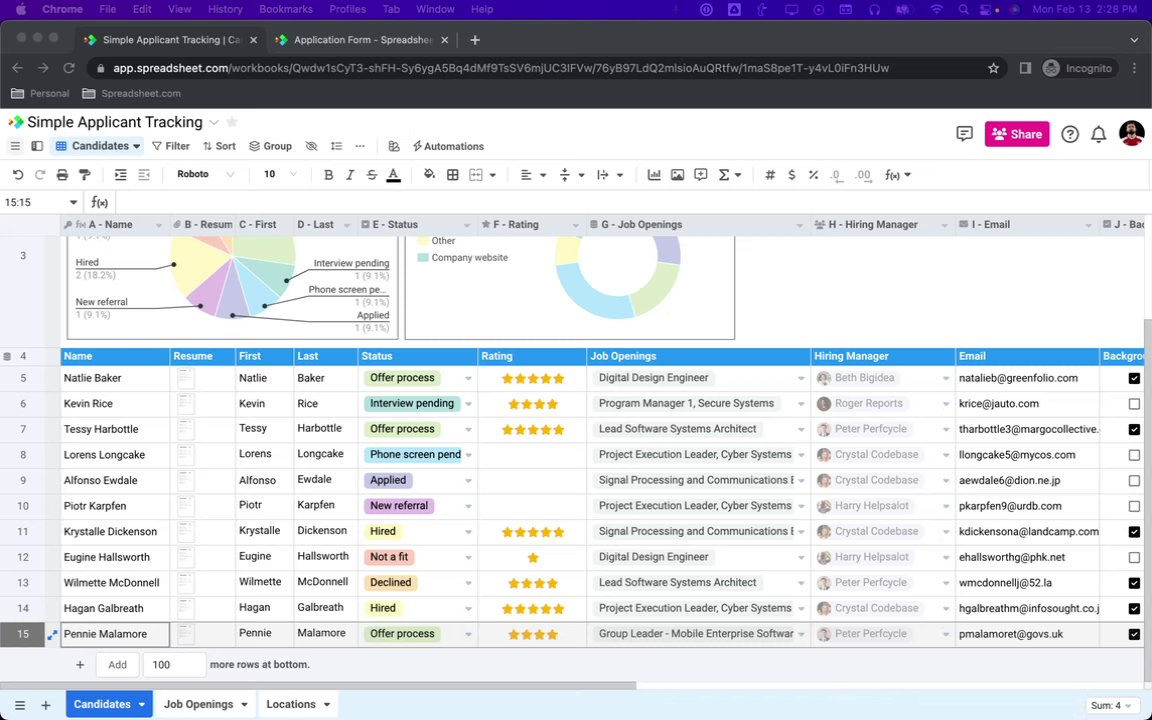Open Automations
Viewport: 1152px width, 720px height.
coord(448,146)
